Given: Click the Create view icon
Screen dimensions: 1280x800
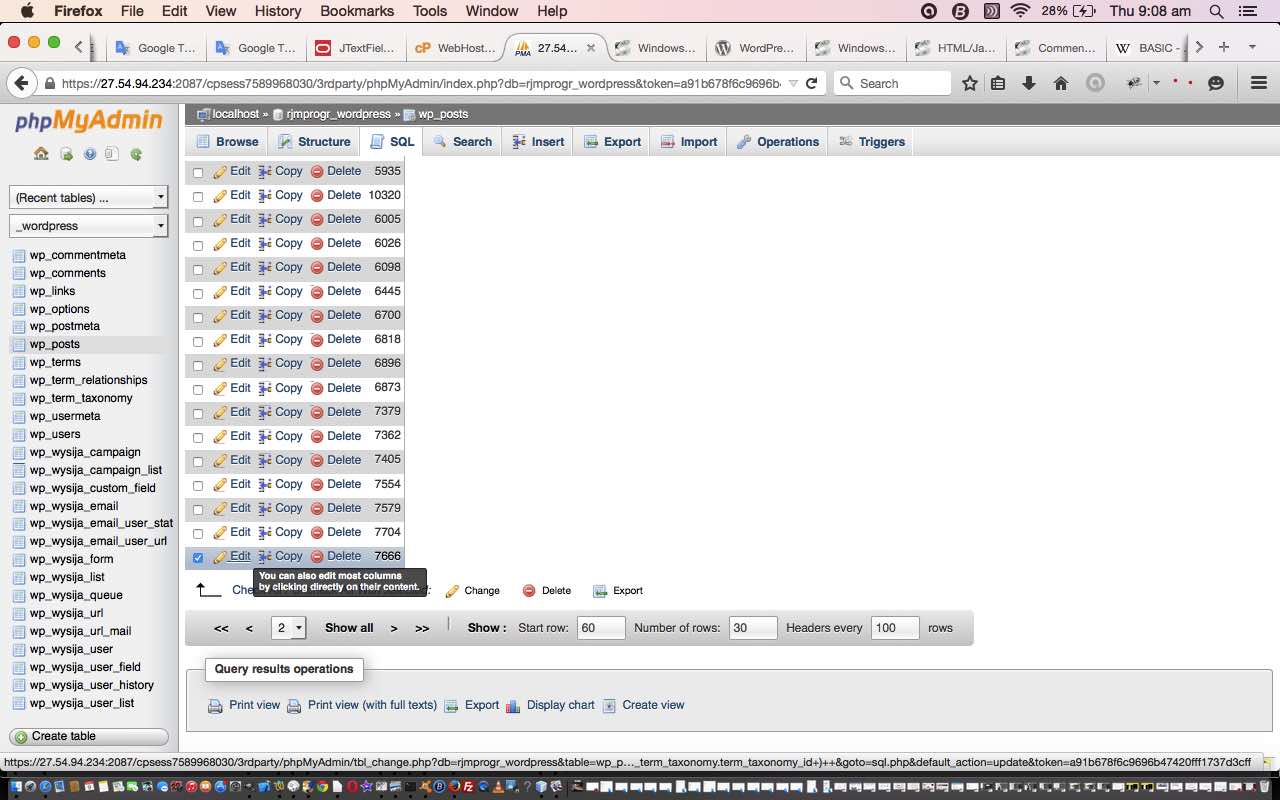Looking at the screenshot, I should (x=609, y=706).
